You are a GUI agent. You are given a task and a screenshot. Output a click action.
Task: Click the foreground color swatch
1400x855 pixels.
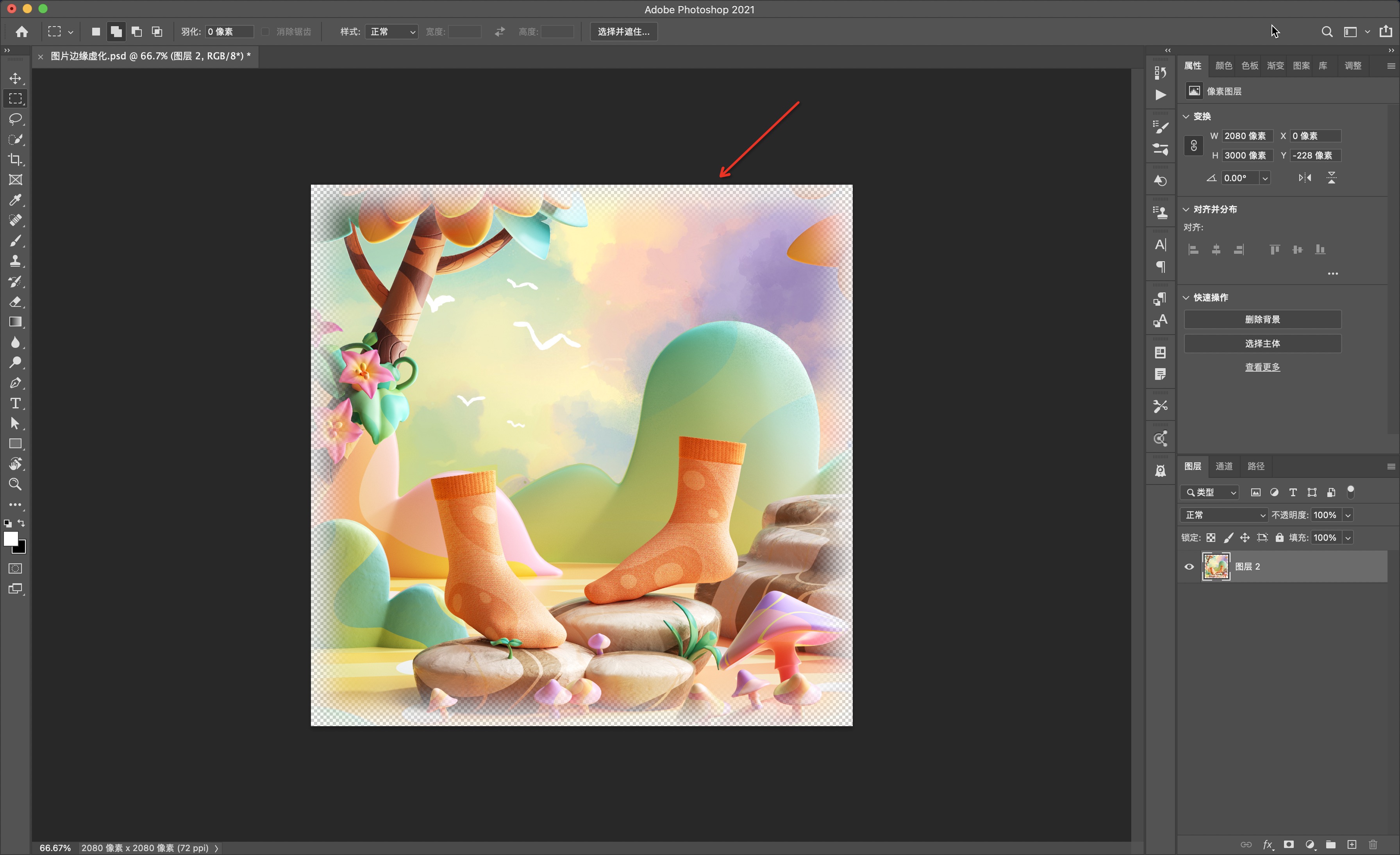pos(10,539)
